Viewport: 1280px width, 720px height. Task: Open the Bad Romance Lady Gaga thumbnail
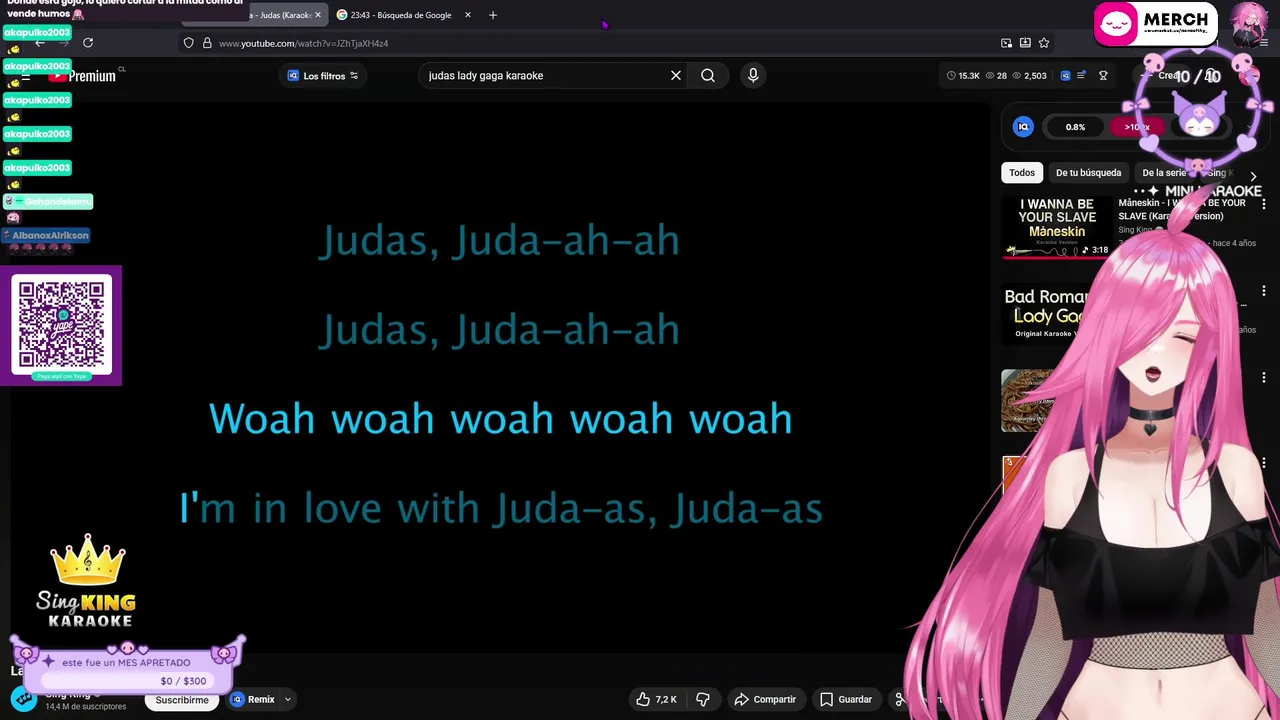1048,314
